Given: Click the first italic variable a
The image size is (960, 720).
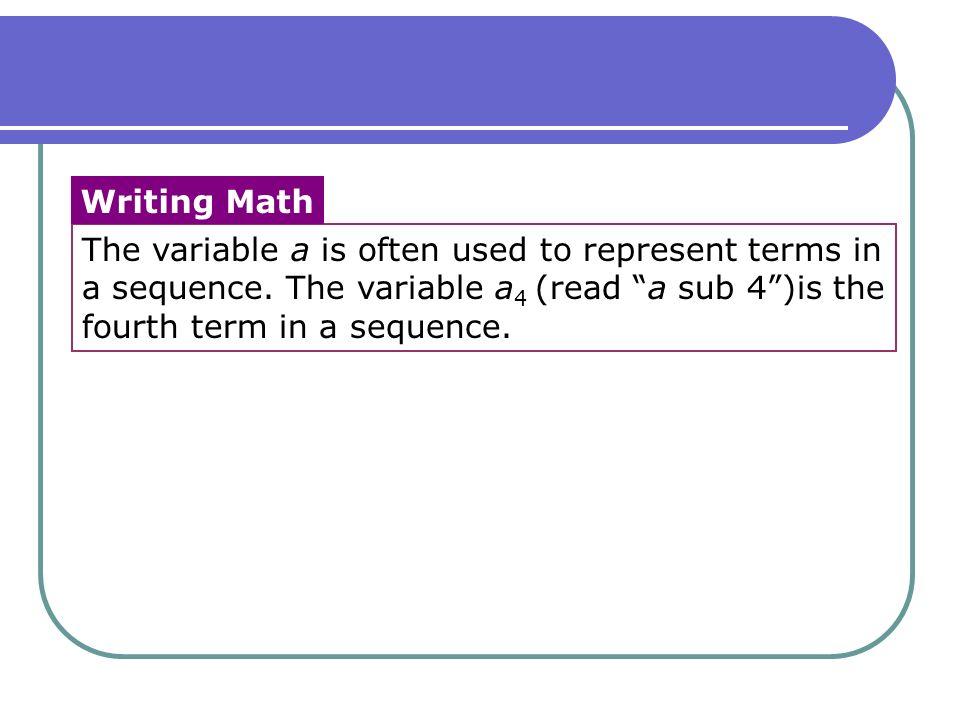Looking at the screenshot, I should click(x=299, y=251).
